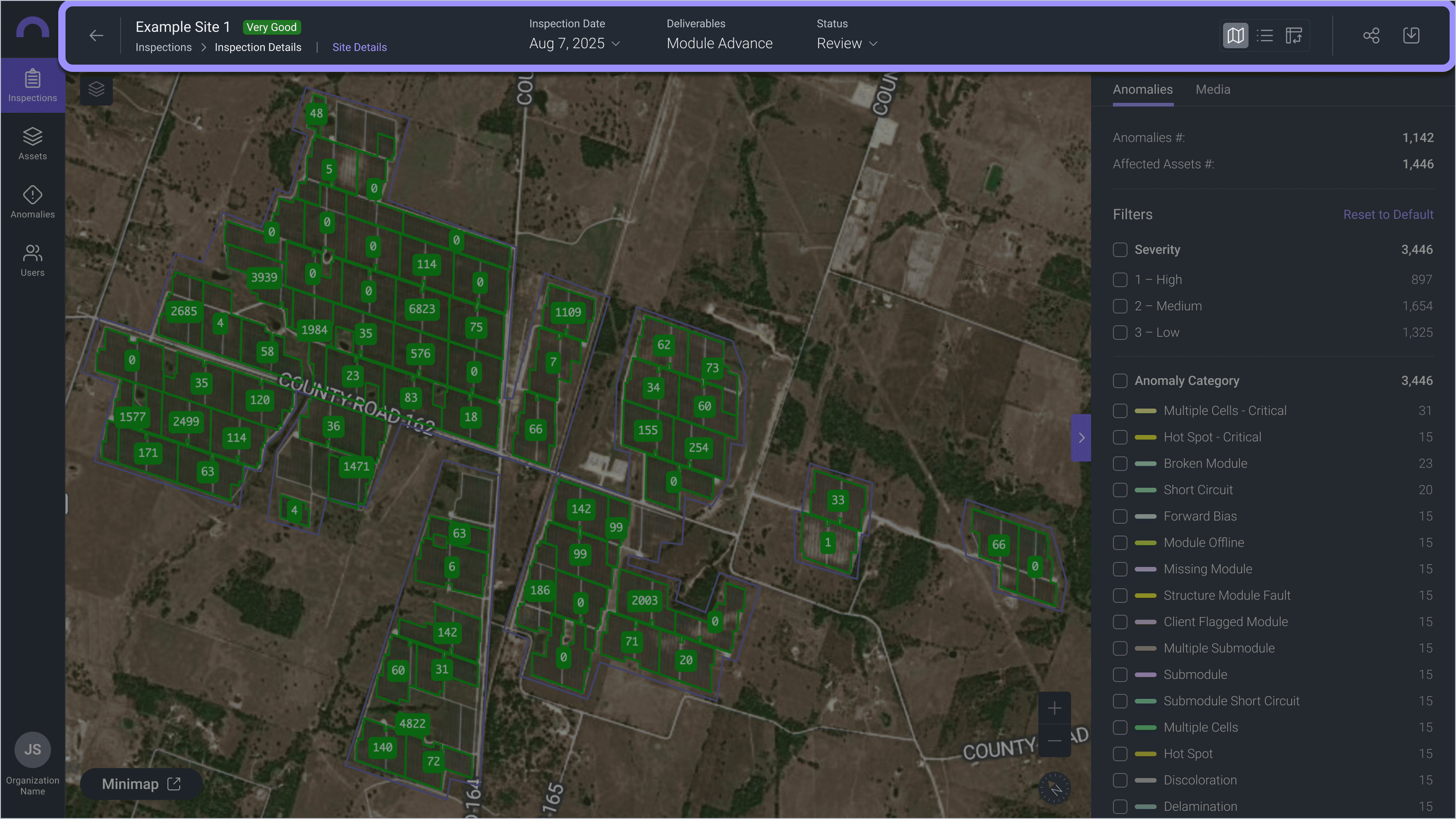
Task: Open map layers icon button
Action: click(x=96, y=89)
